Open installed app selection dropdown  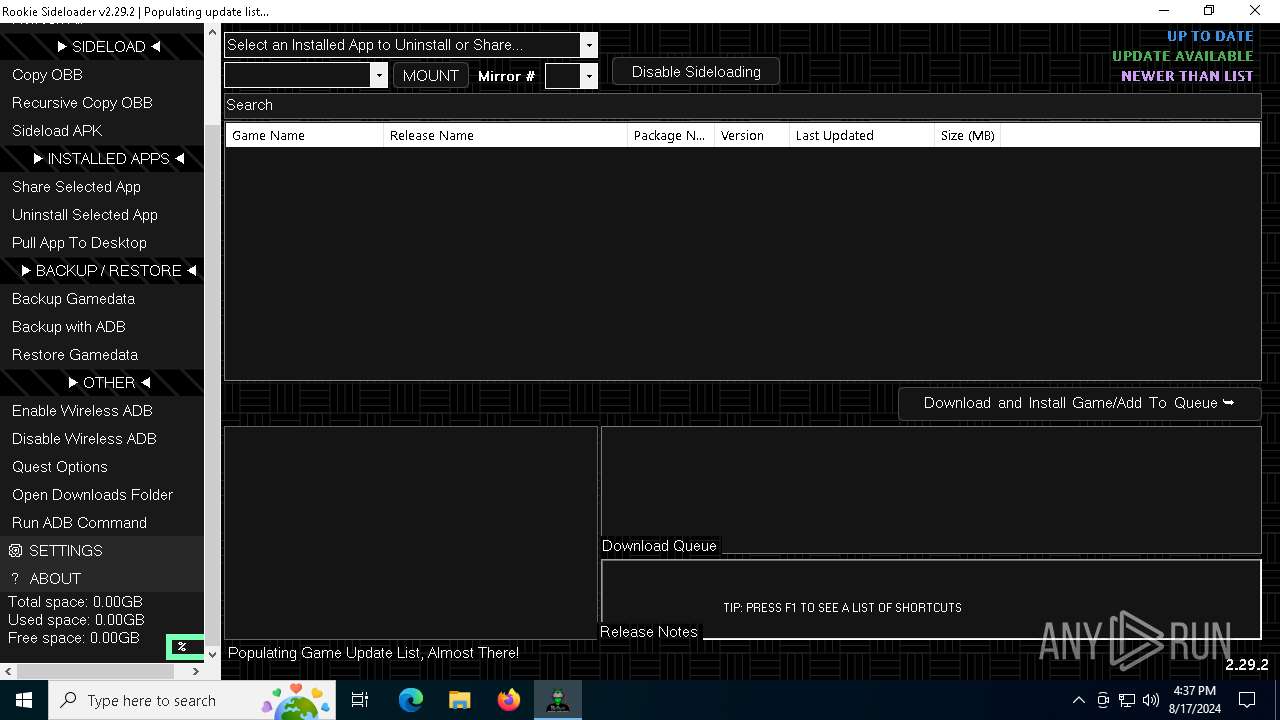click(x=410, y=45)
